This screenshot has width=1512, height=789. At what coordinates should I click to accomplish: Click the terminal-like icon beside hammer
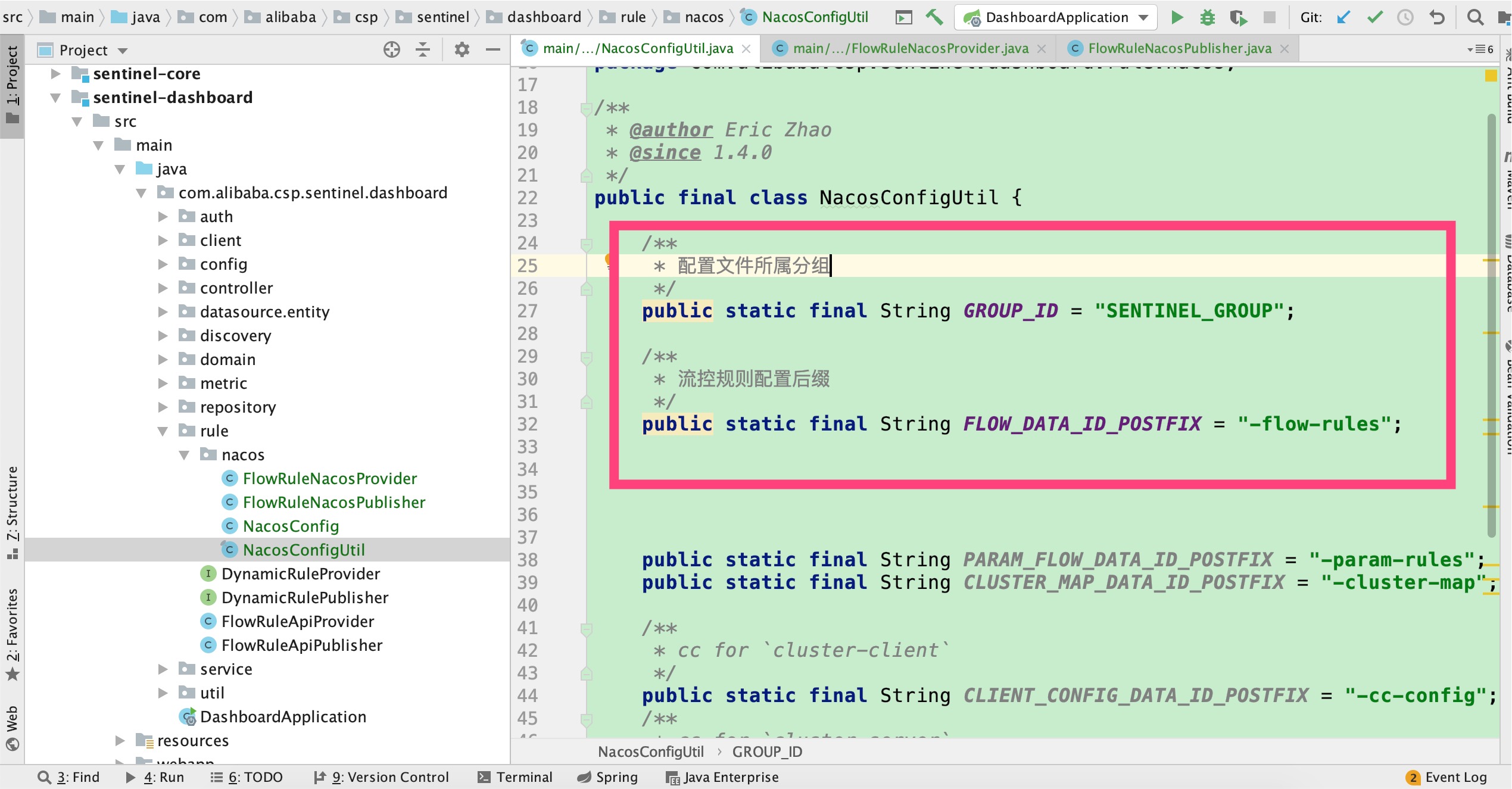[x=903, y=17]
